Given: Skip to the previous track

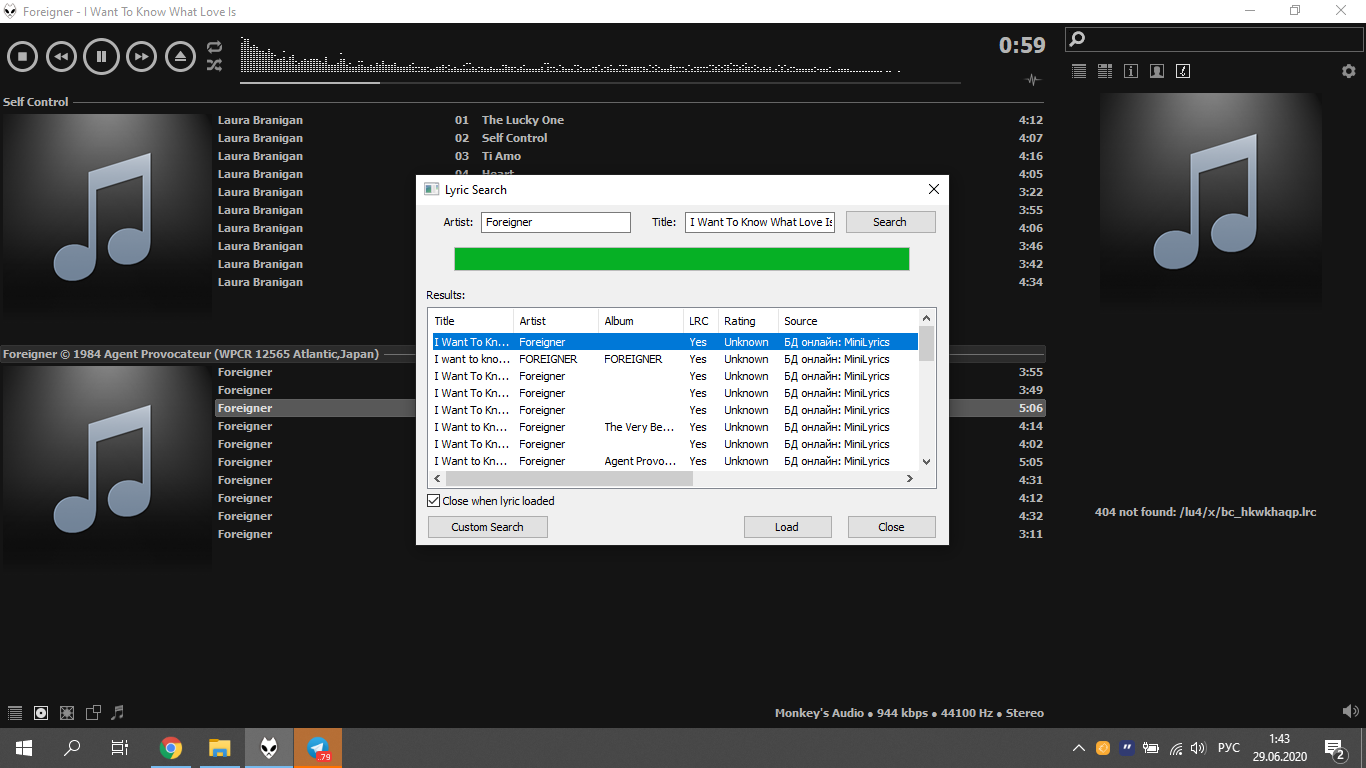Looking at the screenshot, I should click(61, 56).
